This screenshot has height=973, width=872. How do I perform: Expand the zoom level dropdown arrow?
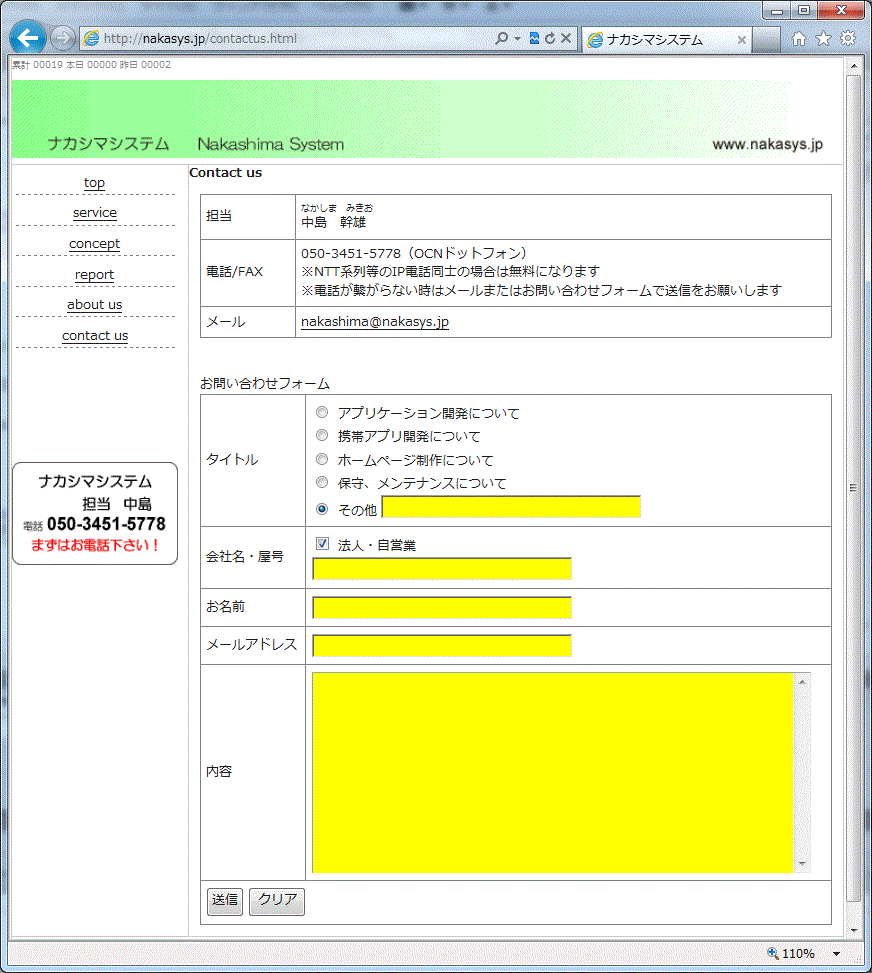click(836, 954)
